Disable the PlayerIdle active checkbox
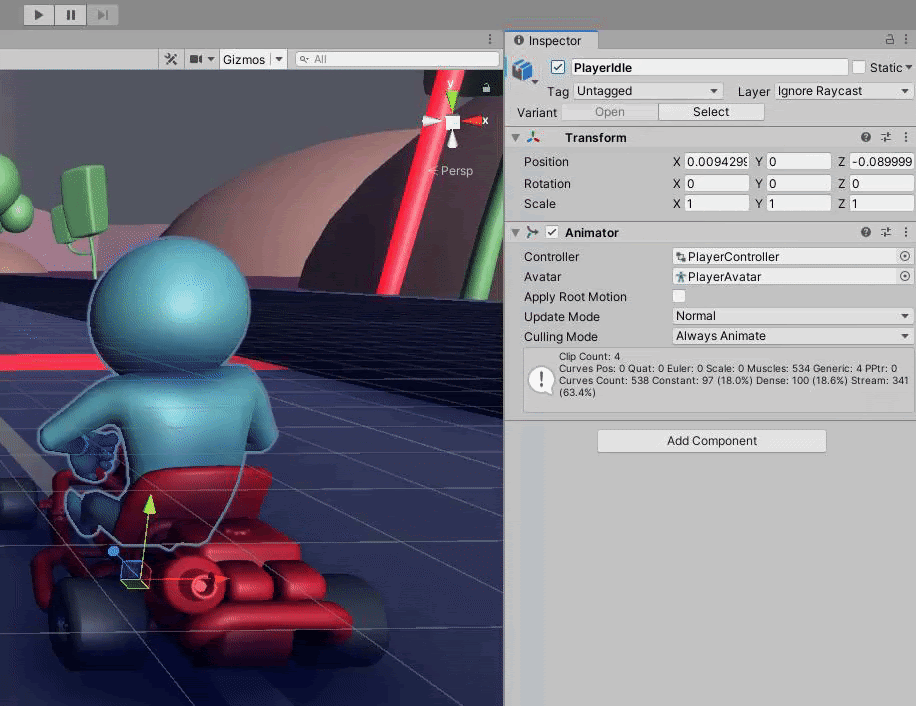Viewport: 916px width, 706px height. (x=558, y=67)
